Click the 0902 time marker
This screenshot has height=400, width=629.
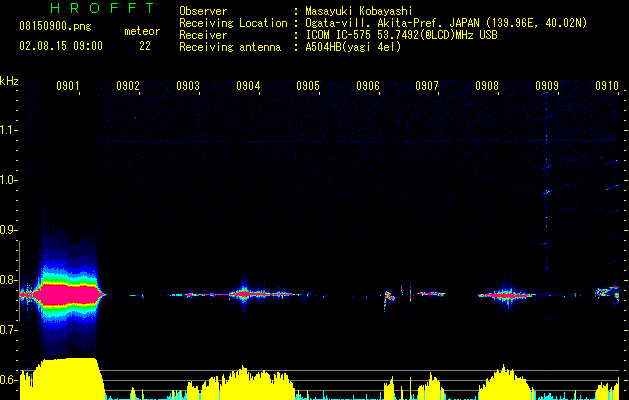click(x=128, y=85)
